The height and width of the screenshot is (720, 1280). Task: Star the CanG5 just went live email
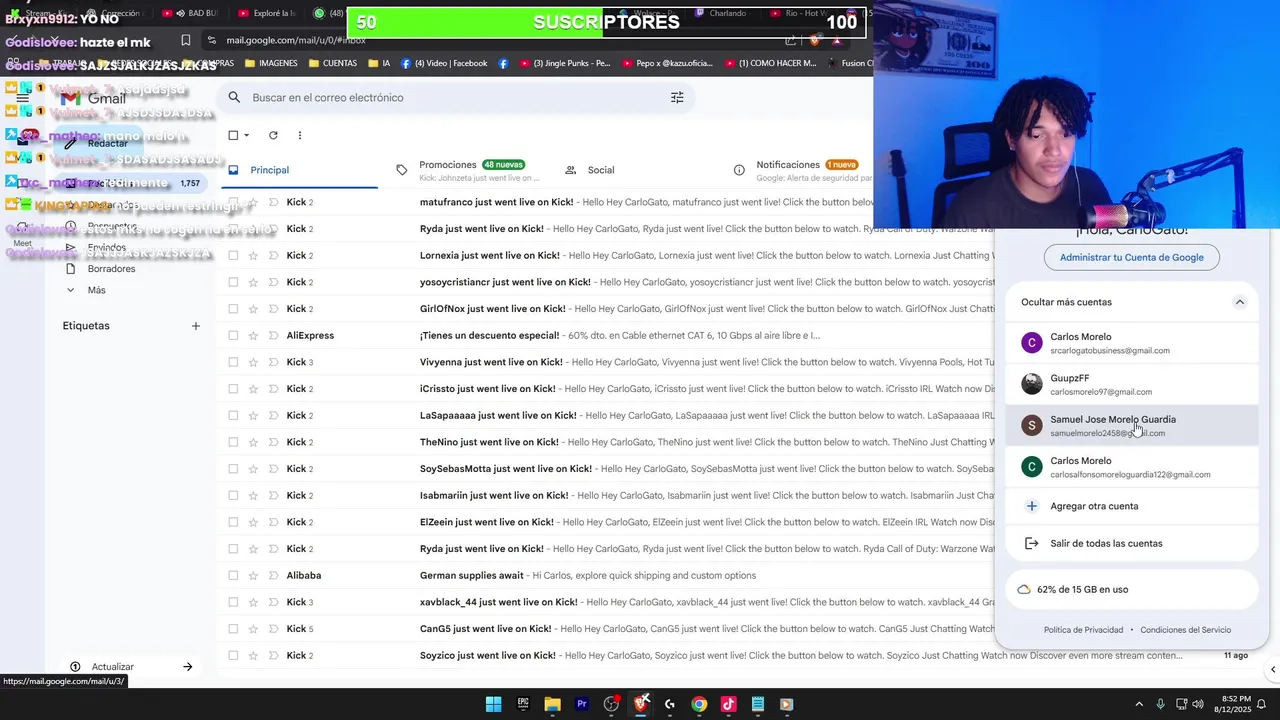point(253,629)
